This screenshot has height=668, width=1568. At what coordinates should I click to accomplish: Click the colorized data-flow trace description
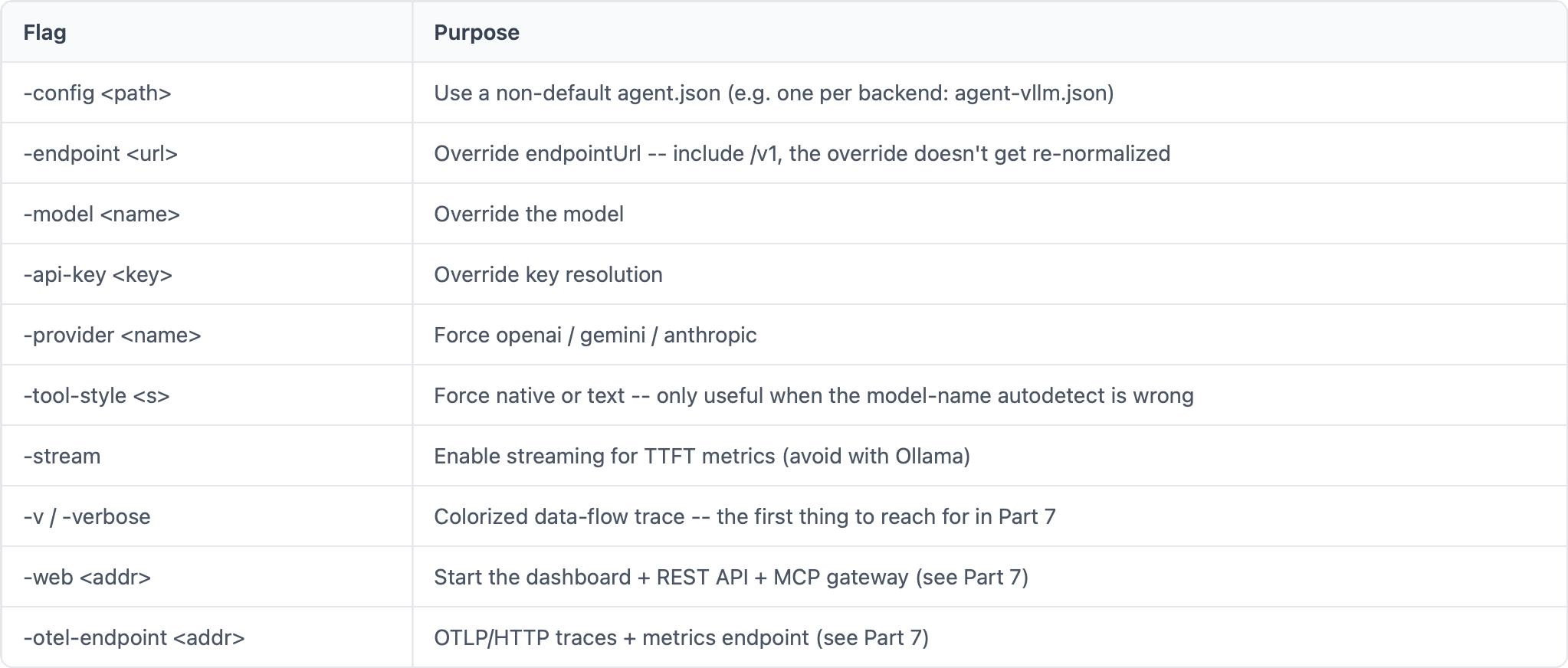coord(745,516)
